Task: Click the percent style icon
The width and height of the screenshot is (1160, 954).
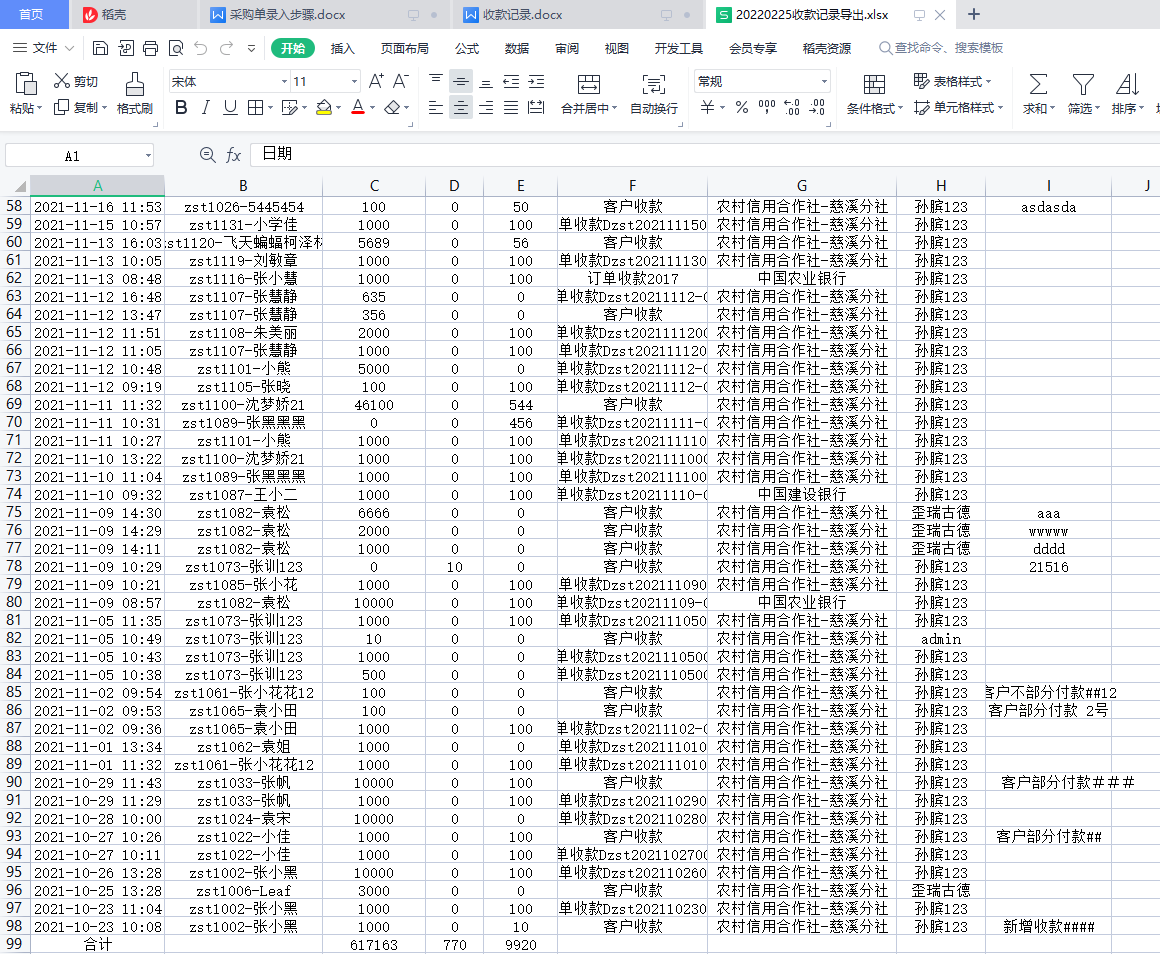Action: (x=741, y=108)
